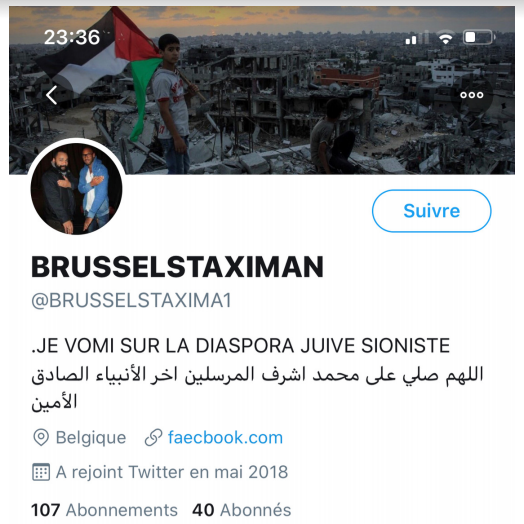This screenshot has width=524, height=524.
Task: Tap the Wi-Fi status icon
Action: 445,37
